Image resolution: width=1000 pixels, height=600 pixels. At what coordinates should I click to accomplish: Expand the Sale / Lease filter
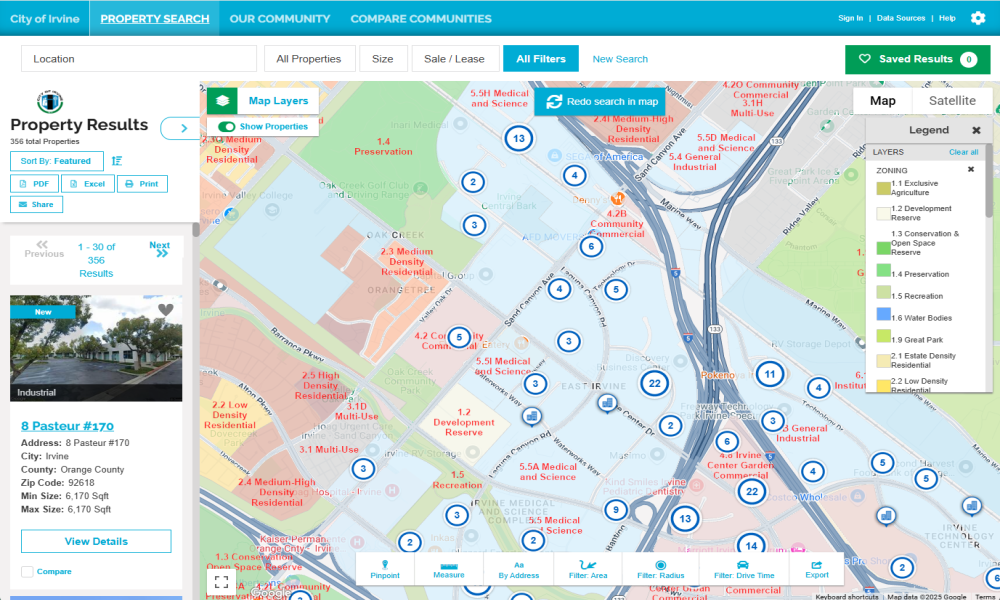pyautogui.click(x=454, y=59)
